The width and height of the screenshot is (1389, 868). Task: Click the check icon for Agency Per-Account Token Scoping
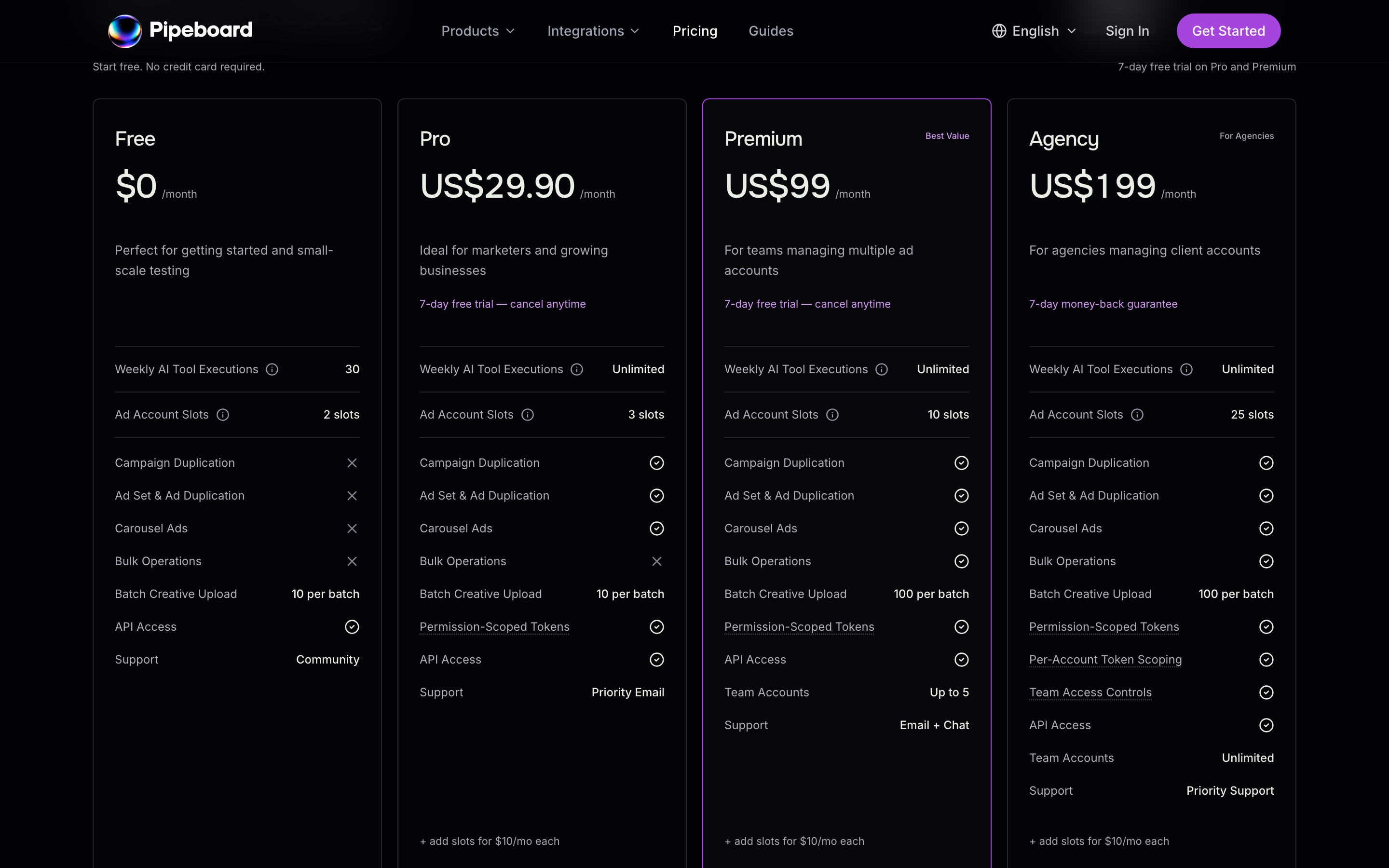click(x=1266, y=660)
